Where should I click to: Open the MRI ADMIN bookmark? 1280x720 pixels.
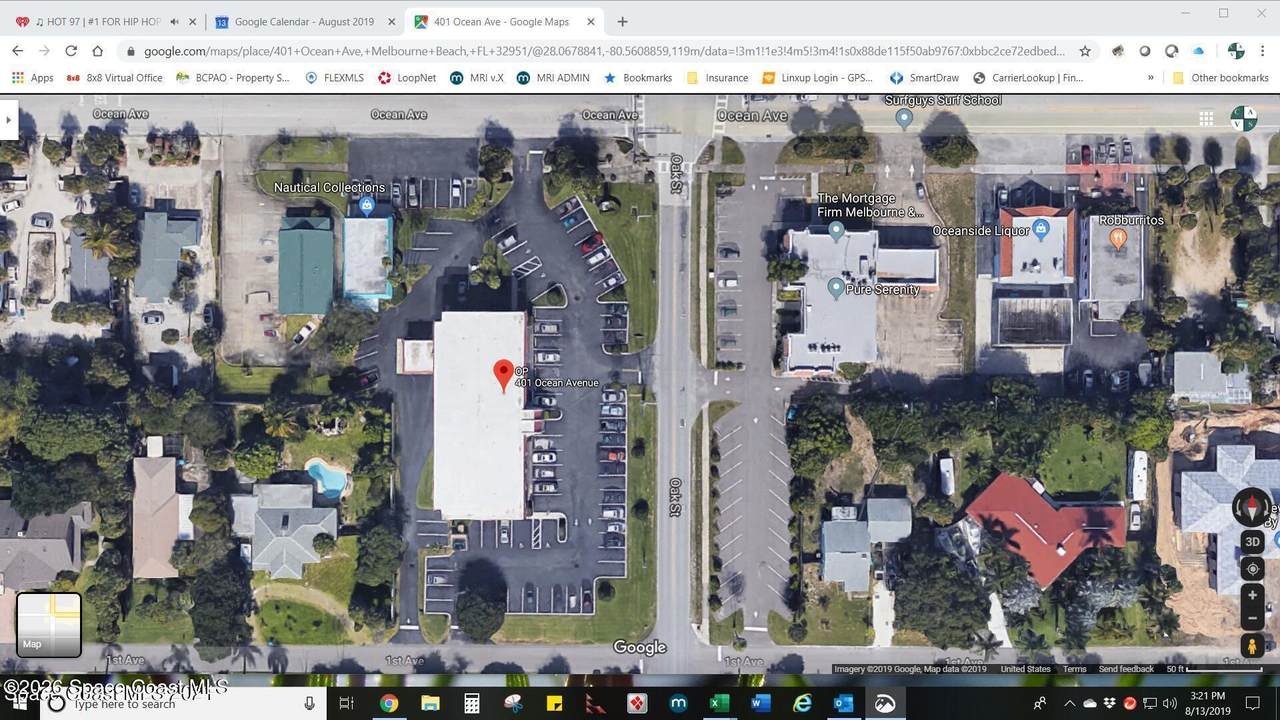point(553,77)
